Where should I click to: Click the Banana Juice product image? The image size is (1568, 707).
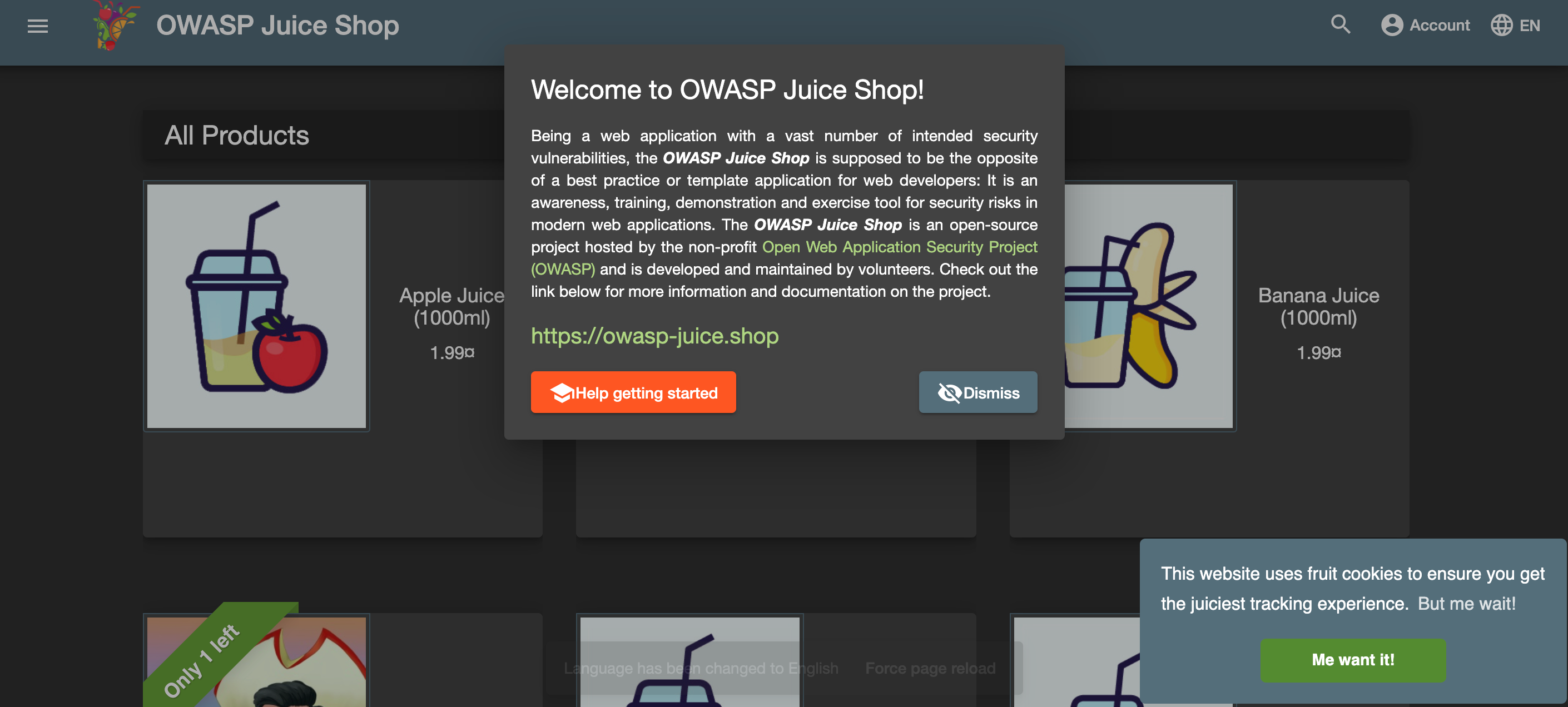pyautogui.click(x=1149, y=306)
